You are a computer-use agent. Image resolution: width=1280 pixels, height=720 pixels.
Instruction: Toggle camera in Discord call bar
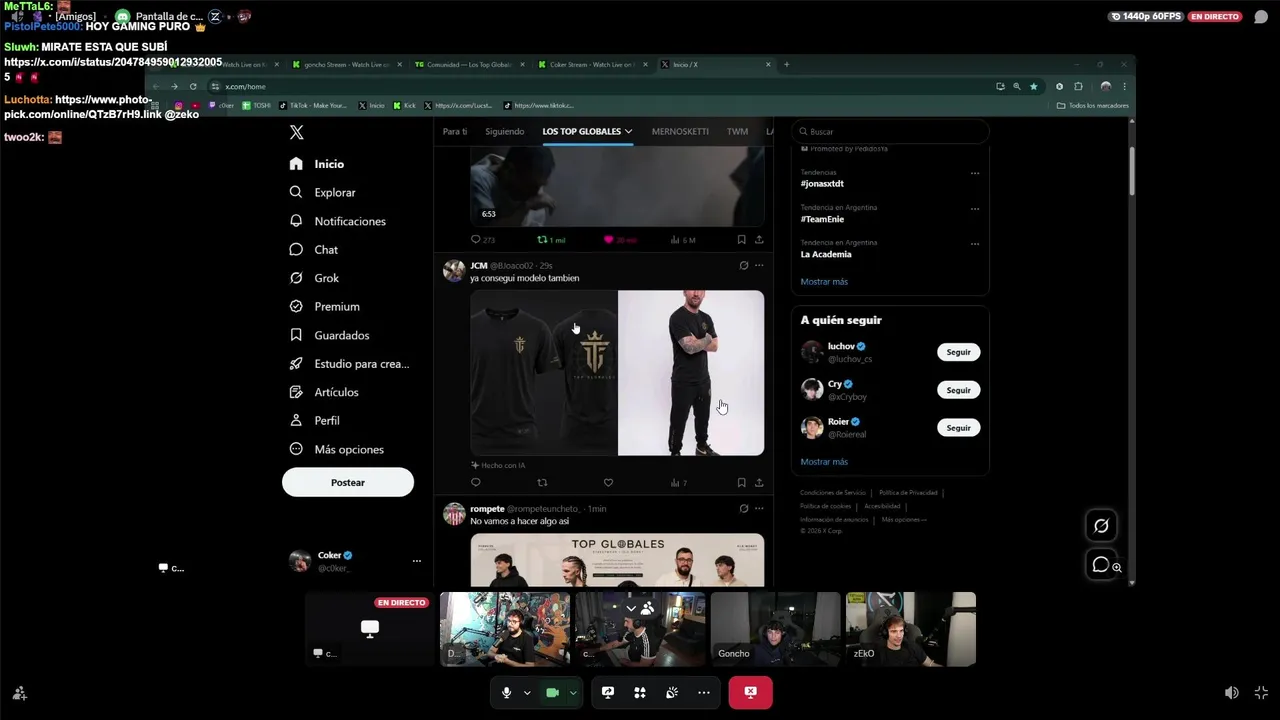click(552, 692)
